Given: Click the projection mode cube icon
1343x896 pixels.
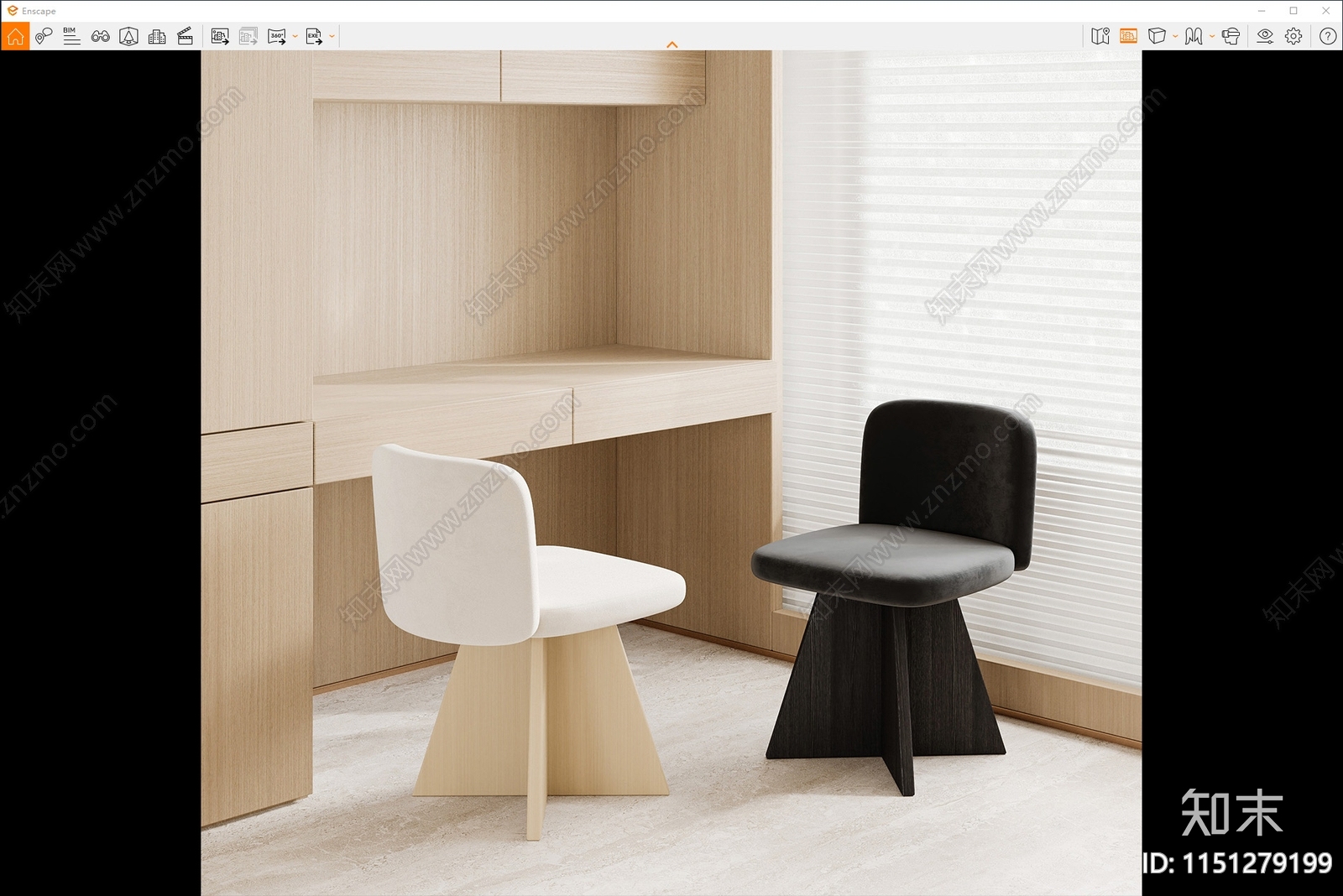Looking at the screenshot, I should 1157,36.
